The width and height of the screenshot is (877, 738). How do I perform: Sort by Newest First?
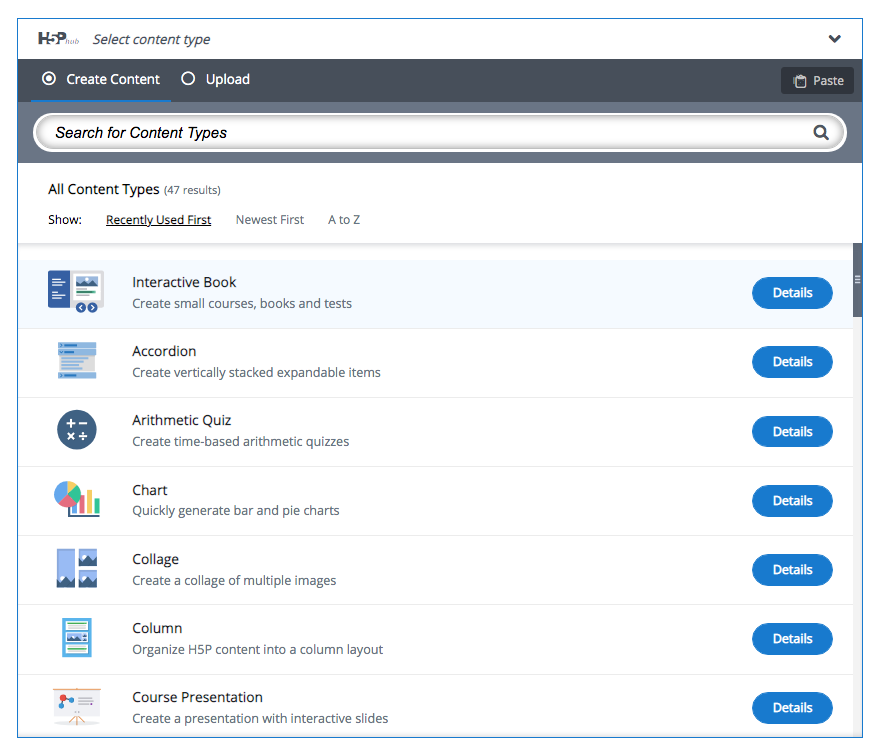coord(270,220)
